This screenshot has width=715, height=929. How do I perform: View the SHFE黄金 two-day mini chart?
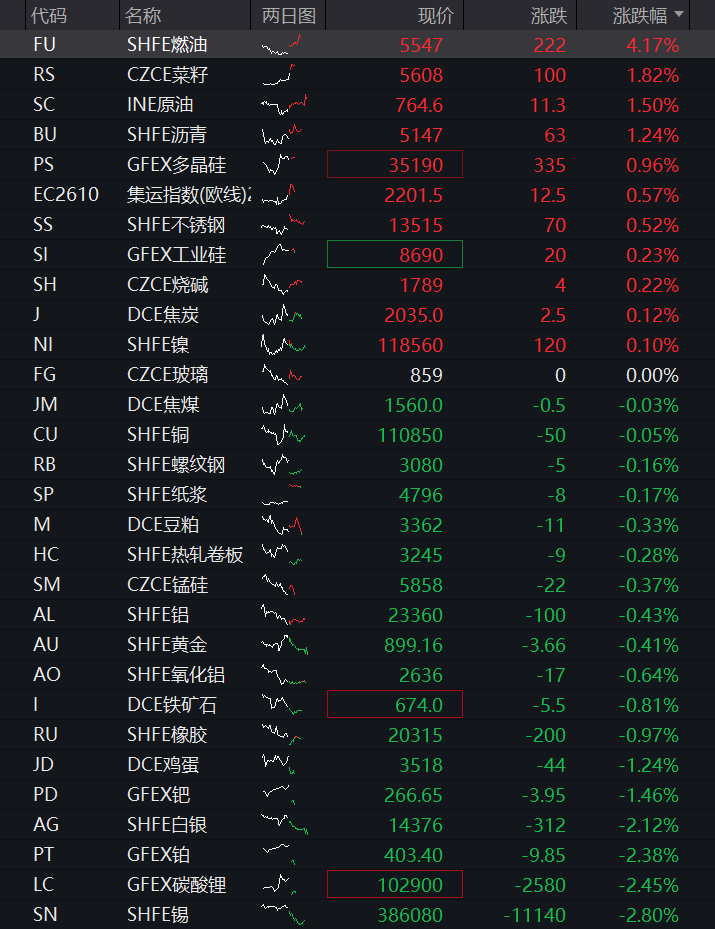[284, 645]
